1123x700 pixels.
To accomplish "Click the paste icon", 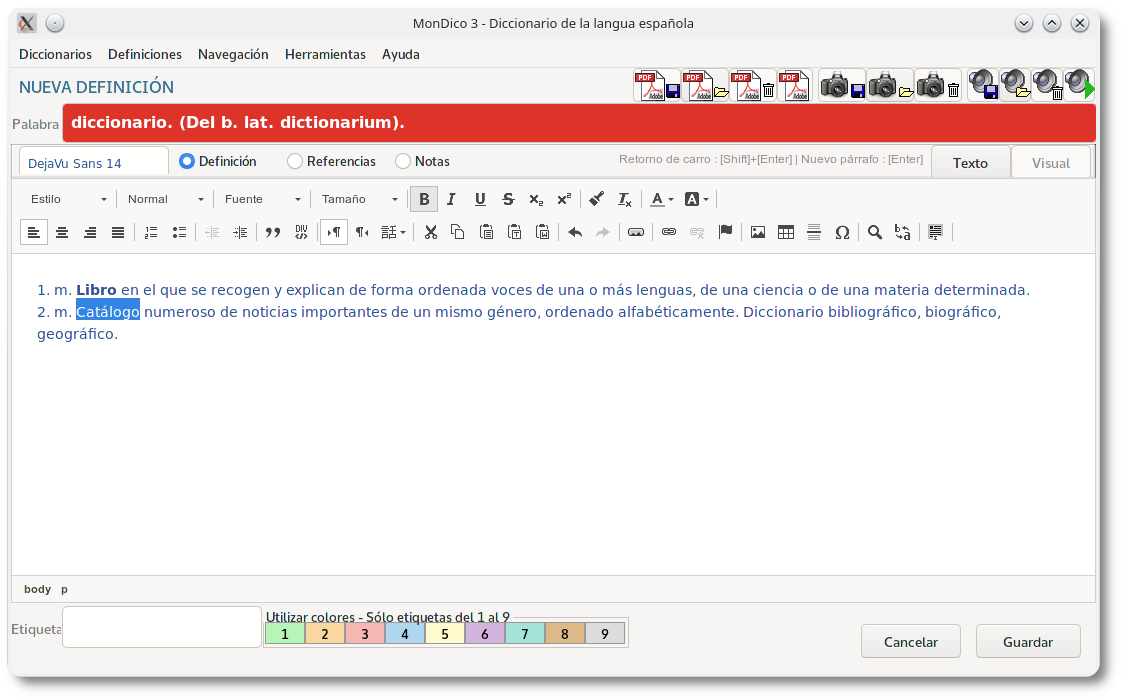I will [486, 232].
